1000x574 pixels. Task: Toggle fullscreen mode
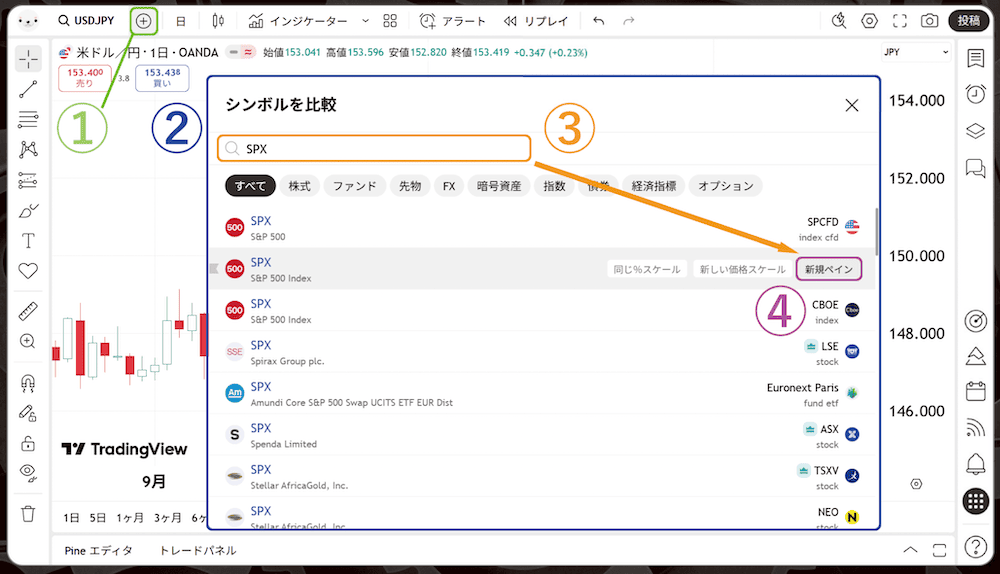899,21
